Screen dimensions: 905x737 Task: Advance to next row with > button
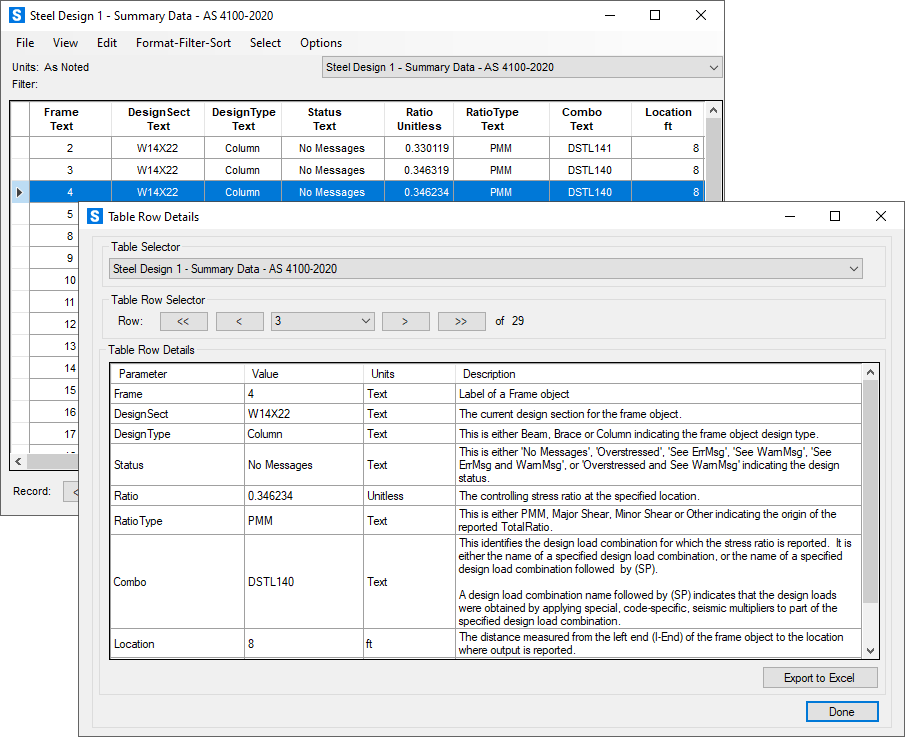pos(405,321)
